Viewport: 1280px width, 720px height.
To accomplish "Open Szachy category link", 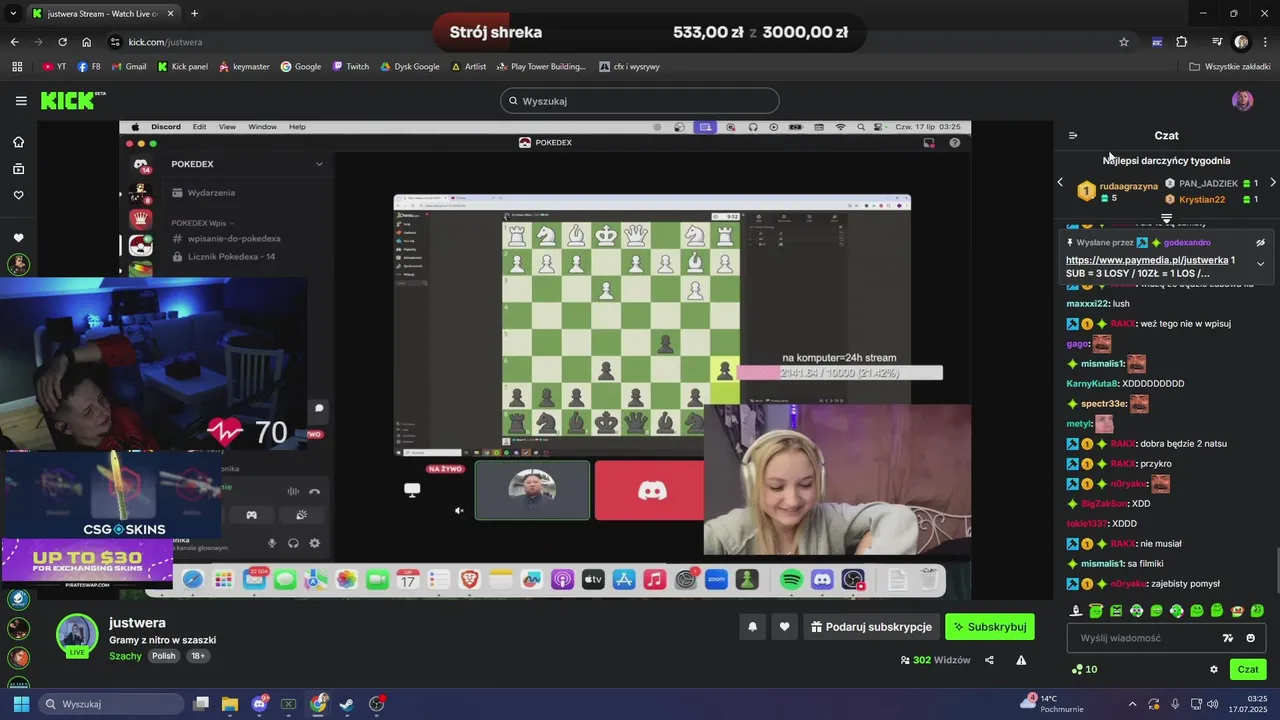I will [125, 656].
